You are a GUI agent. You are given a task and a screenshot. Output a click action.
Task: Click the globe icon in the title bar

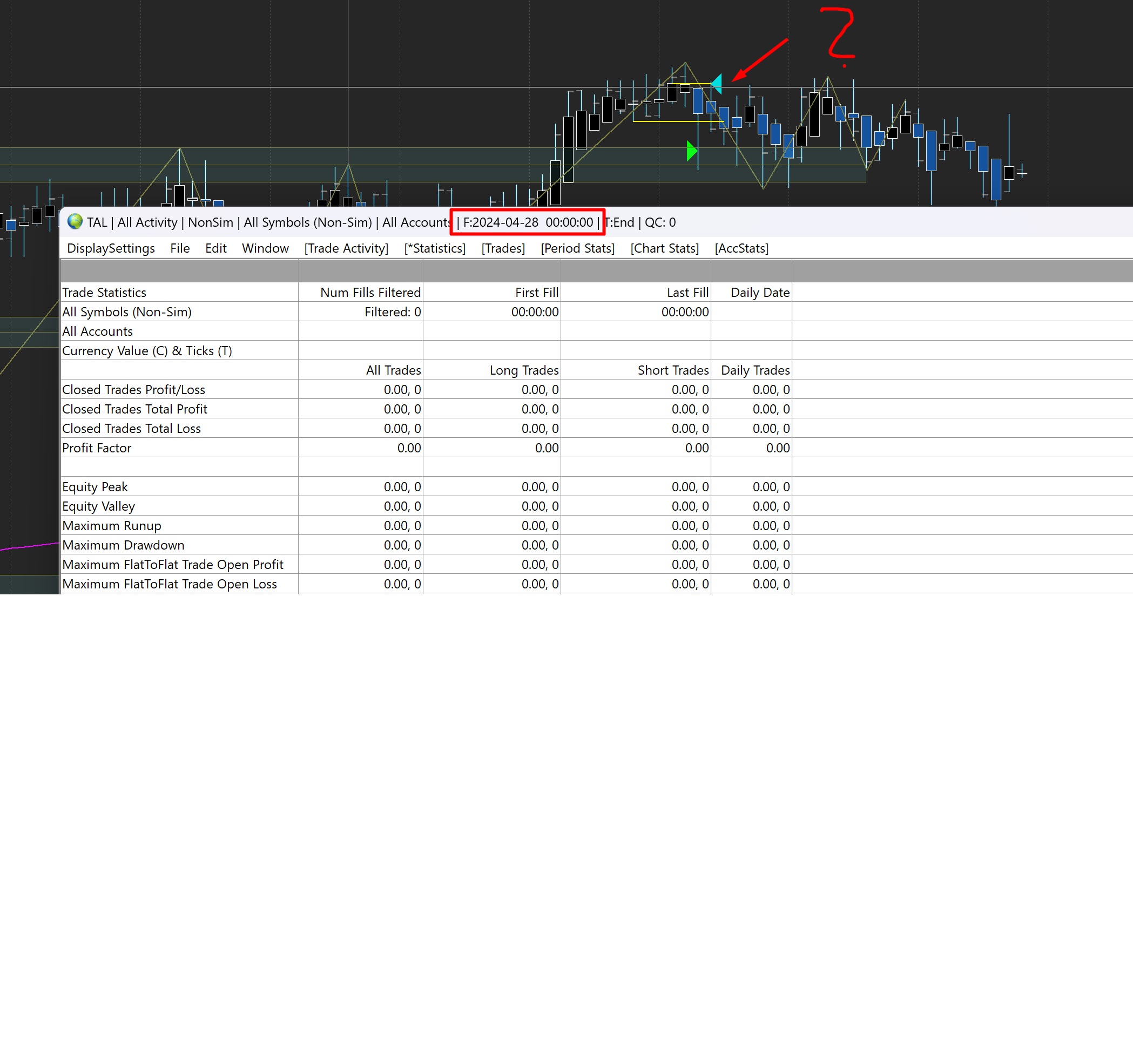(75, 221)
